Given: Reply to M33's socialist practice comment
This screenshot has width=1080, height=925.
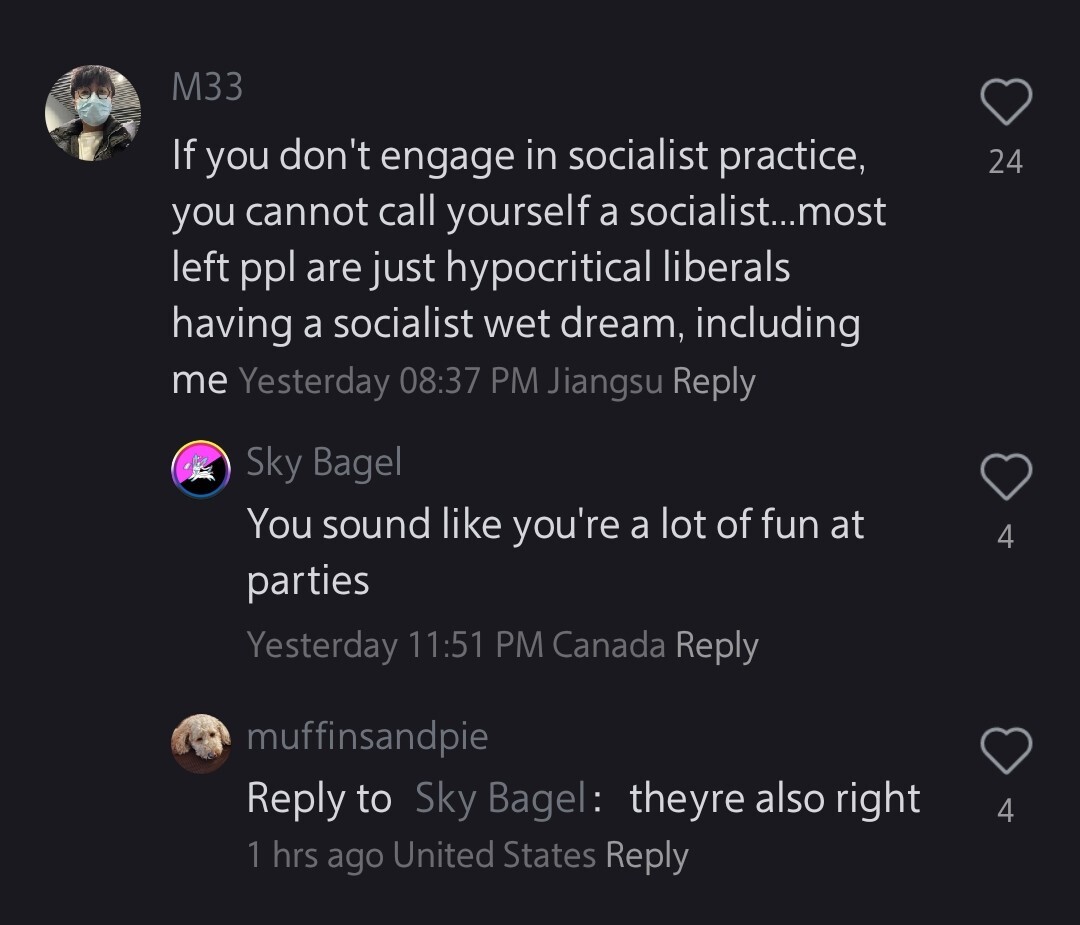Looking at the screenshot, I should [x=713, y=381].
